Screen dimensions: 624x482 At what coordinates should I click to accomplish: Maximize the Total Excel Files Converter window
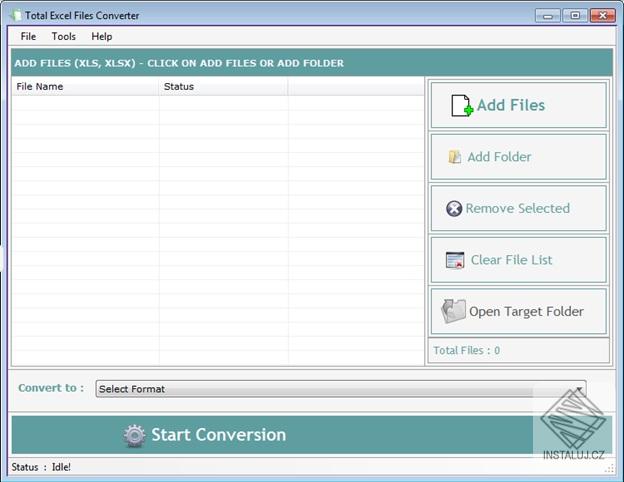click(x=575, y=16)
